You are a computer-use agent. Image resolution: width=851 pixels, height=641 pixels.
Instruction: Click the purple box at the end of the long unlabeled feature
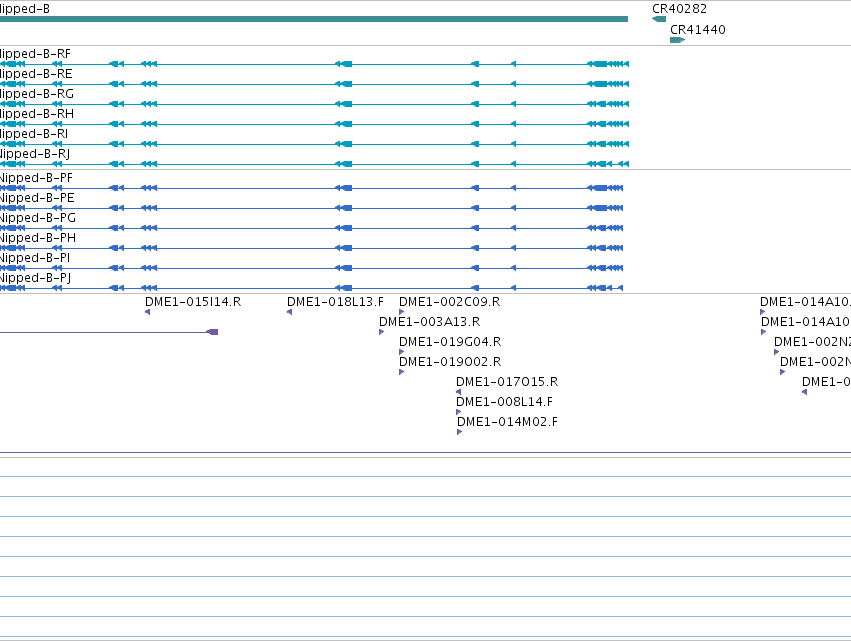(212, 332)
